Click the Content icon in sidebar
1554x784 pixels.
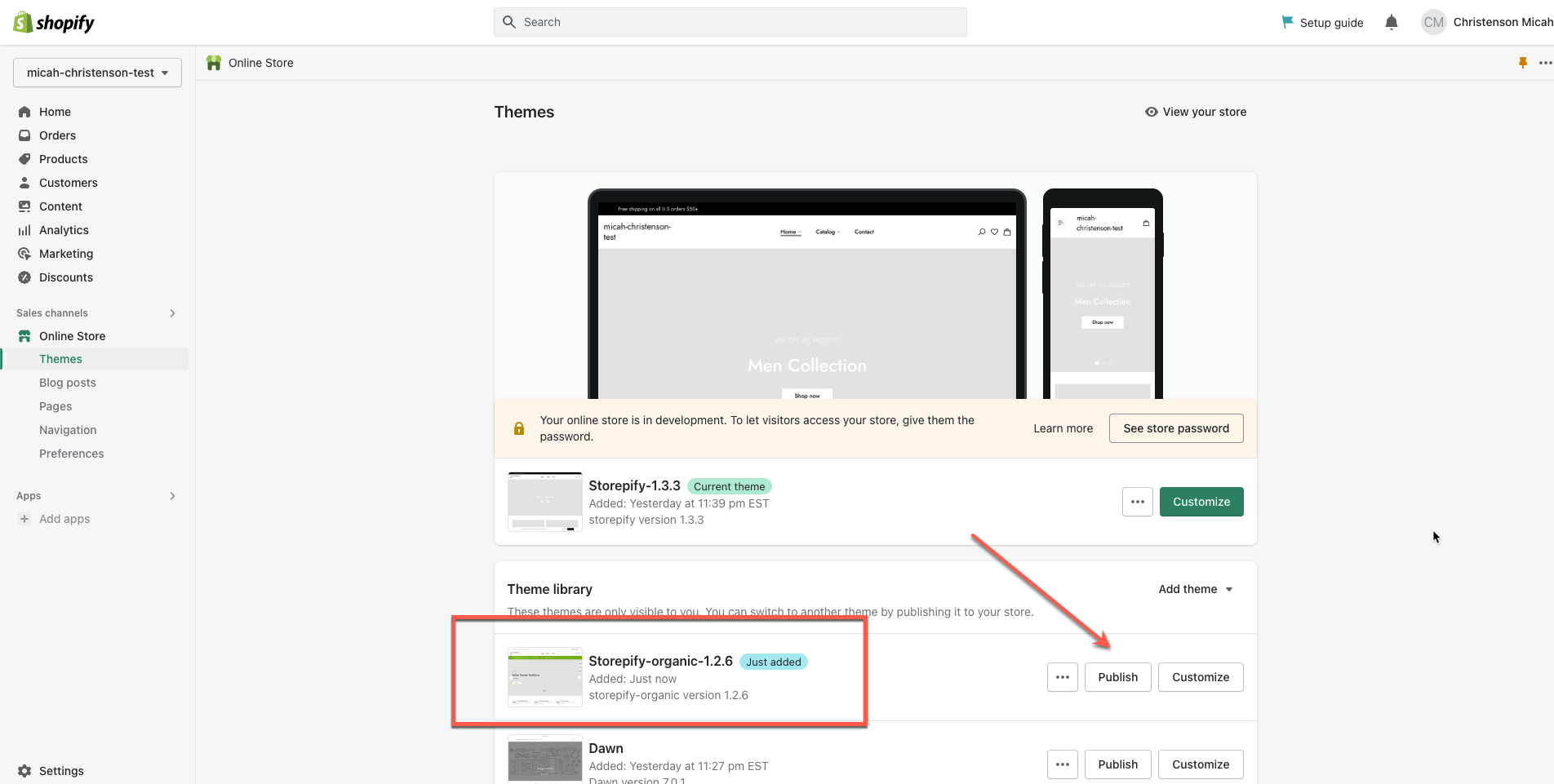[24, 206]
